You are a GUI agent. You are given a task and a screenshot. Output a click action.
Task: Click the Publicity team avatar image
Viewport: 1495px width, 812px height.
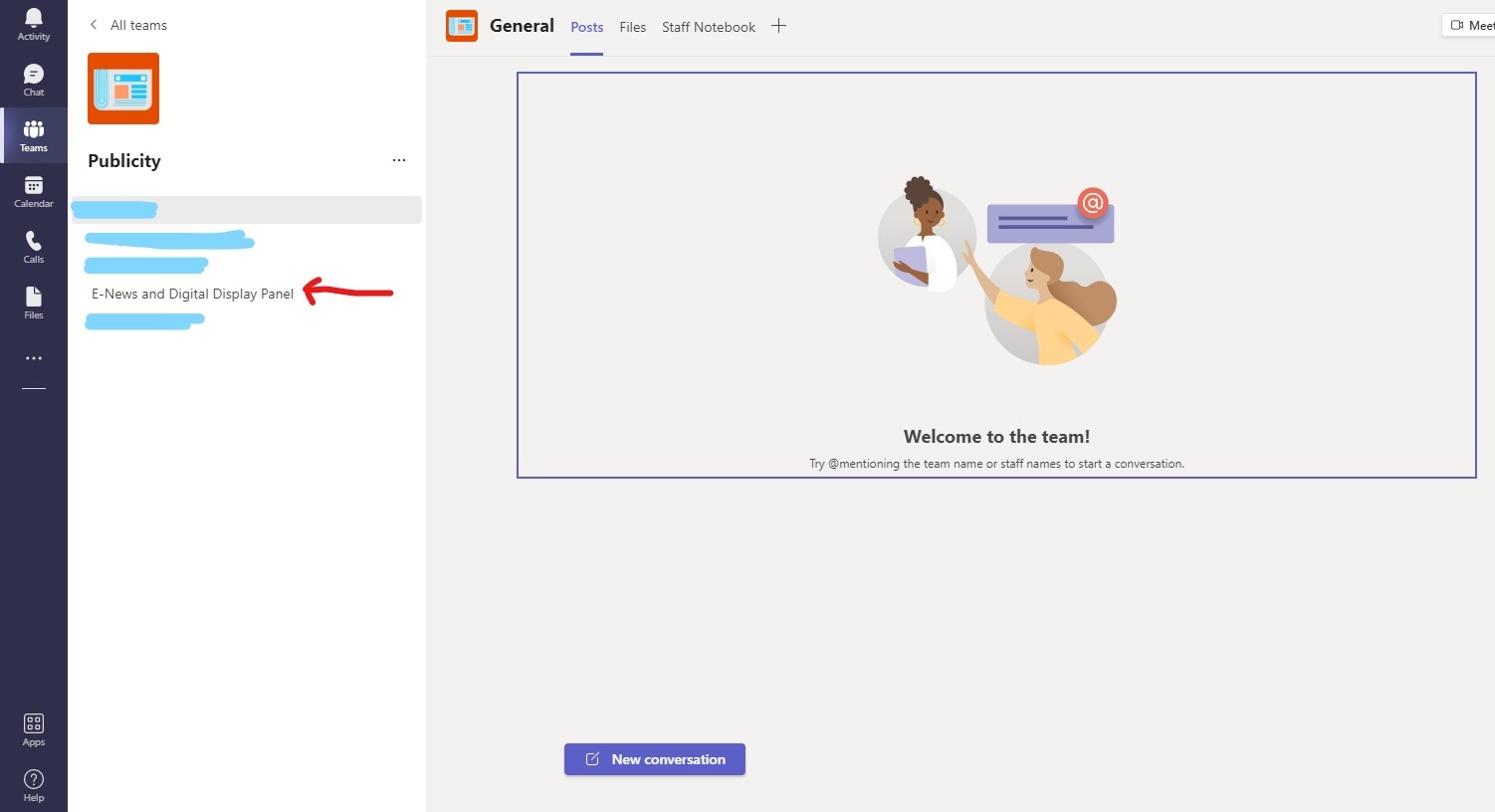(x=123, y=89)
